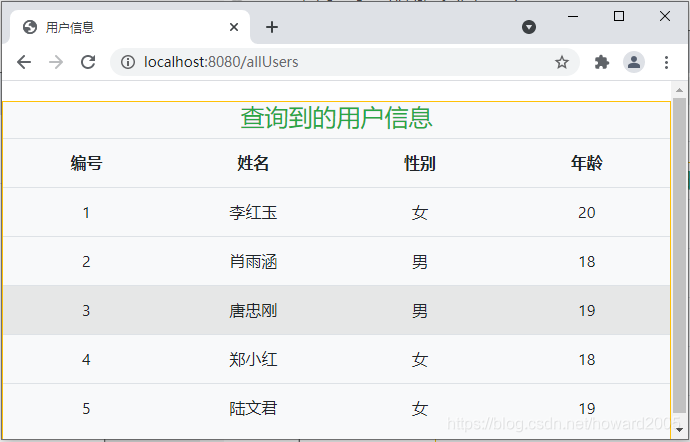Reload the current page
The width and height of the screenshot is (690, 442).
point(88,62)
